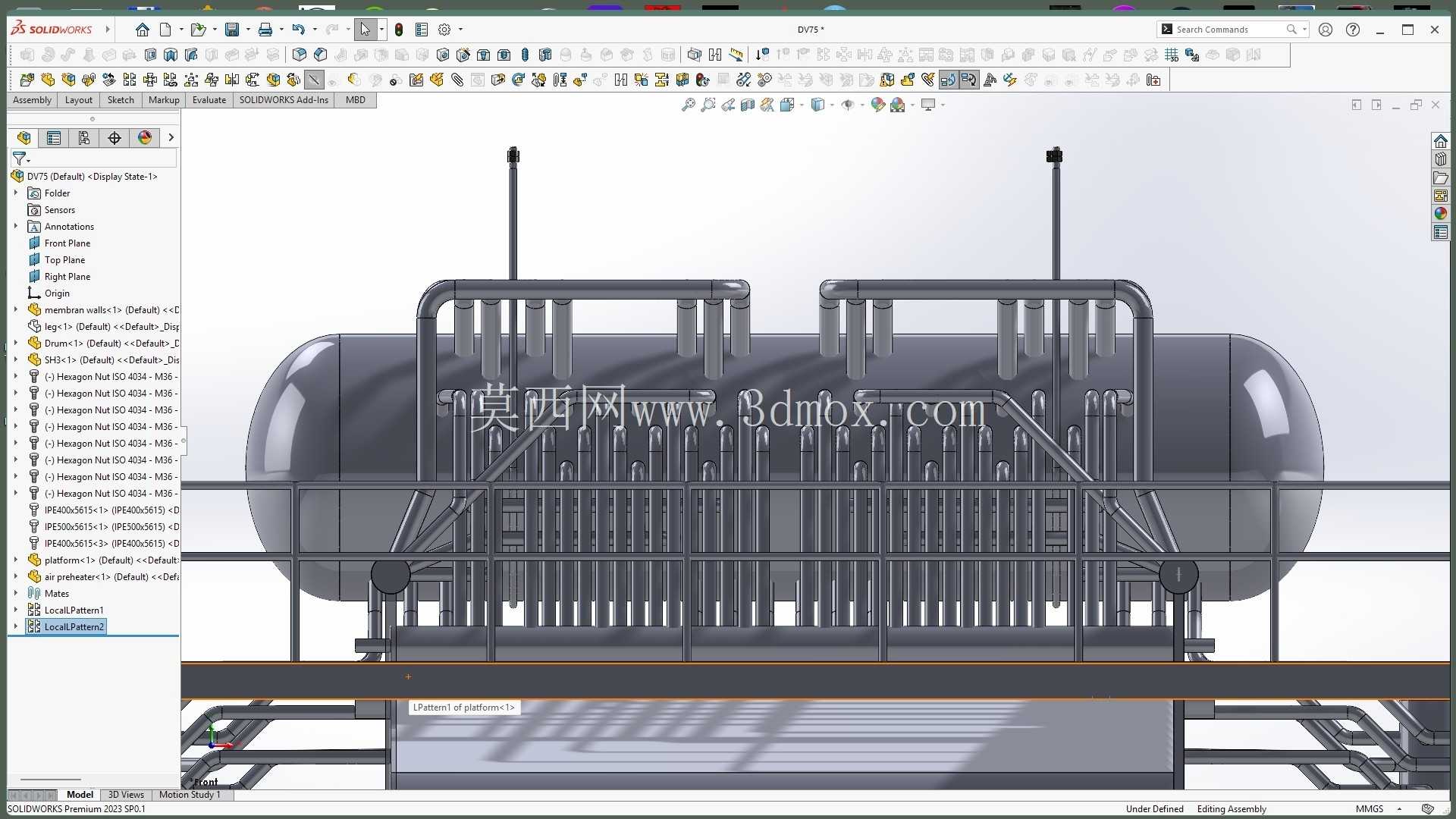Expand the Annotations tree node

coord(16,226)
